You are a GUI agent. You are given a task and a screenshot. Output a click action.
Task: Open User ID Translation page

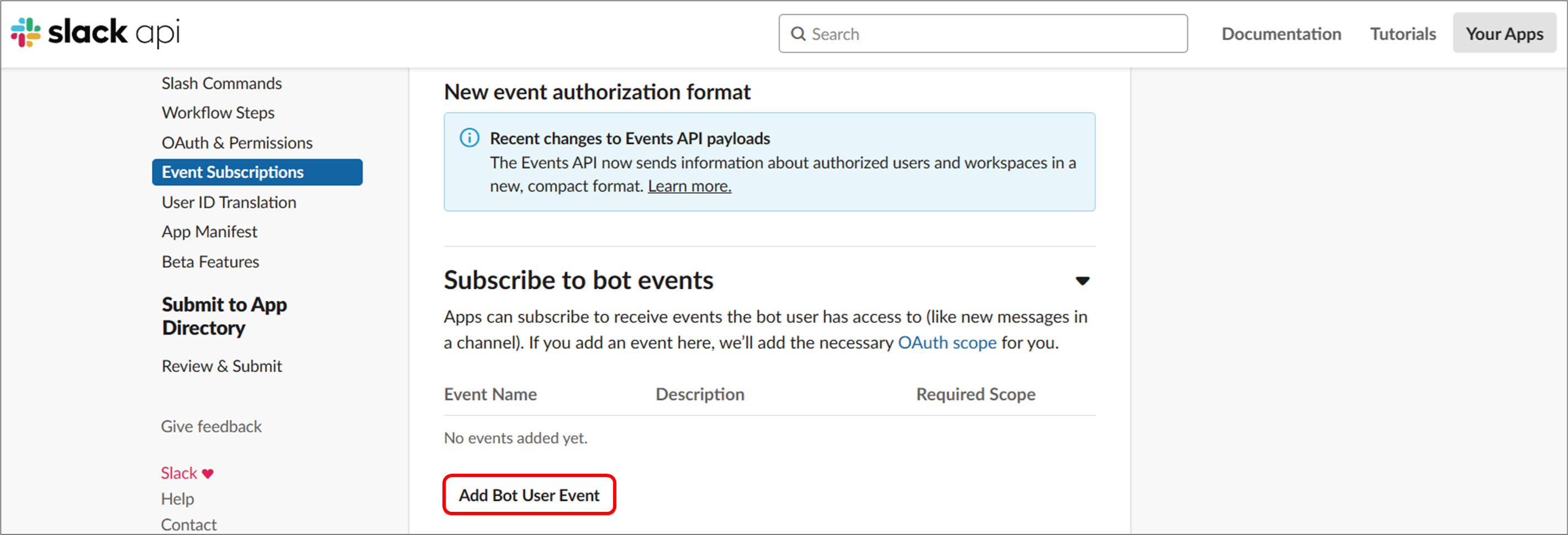click(x=229, y=203)
